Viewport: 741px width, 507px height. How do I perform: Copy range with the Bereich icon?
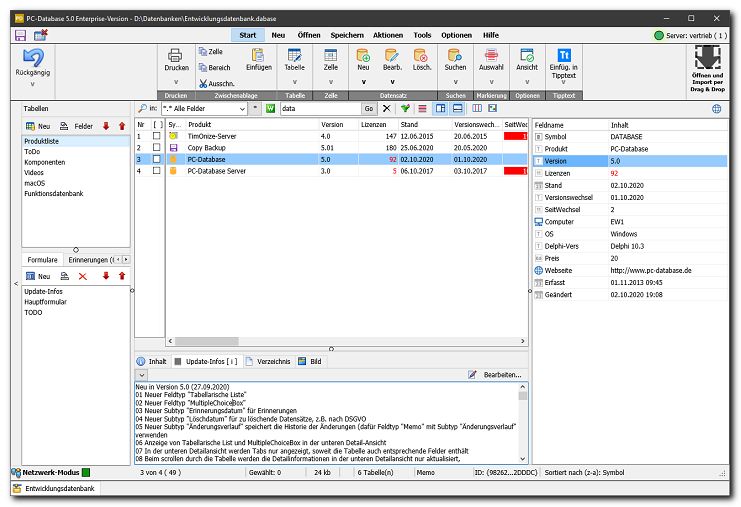[x=203, y=67]
